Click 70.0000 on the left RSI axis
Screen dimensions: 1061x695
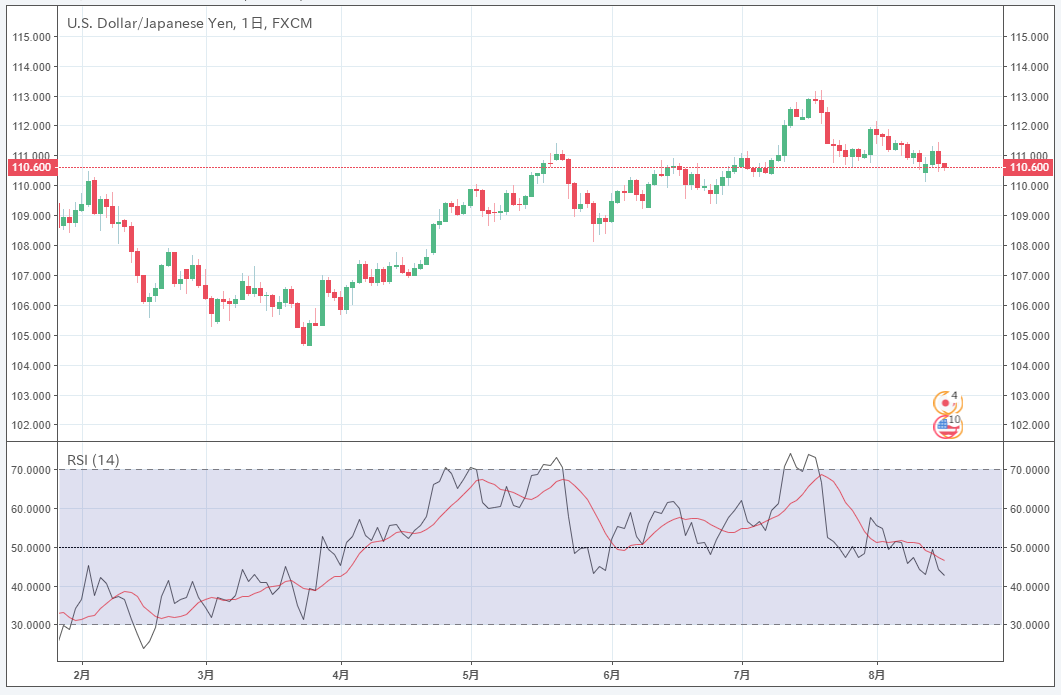(x=31, y=470)
